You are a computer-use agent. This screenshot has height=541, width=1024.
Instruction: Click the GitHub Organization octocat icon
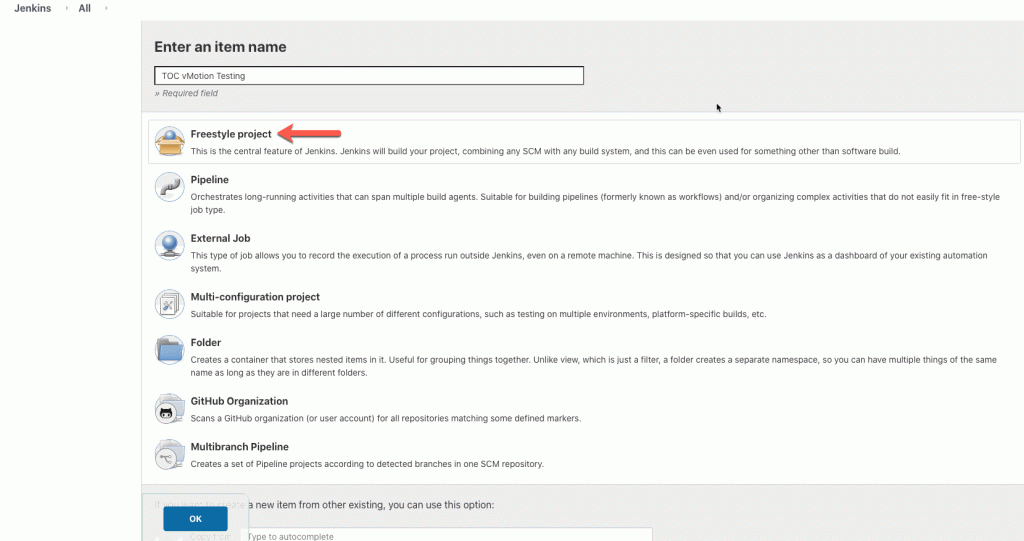169,408
